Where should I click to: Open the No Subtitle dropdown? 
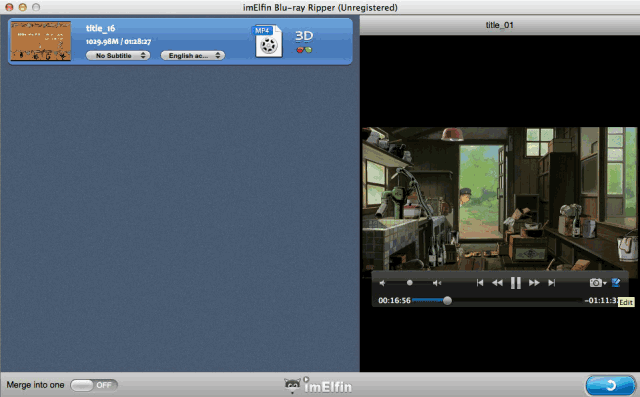(118, 55)
